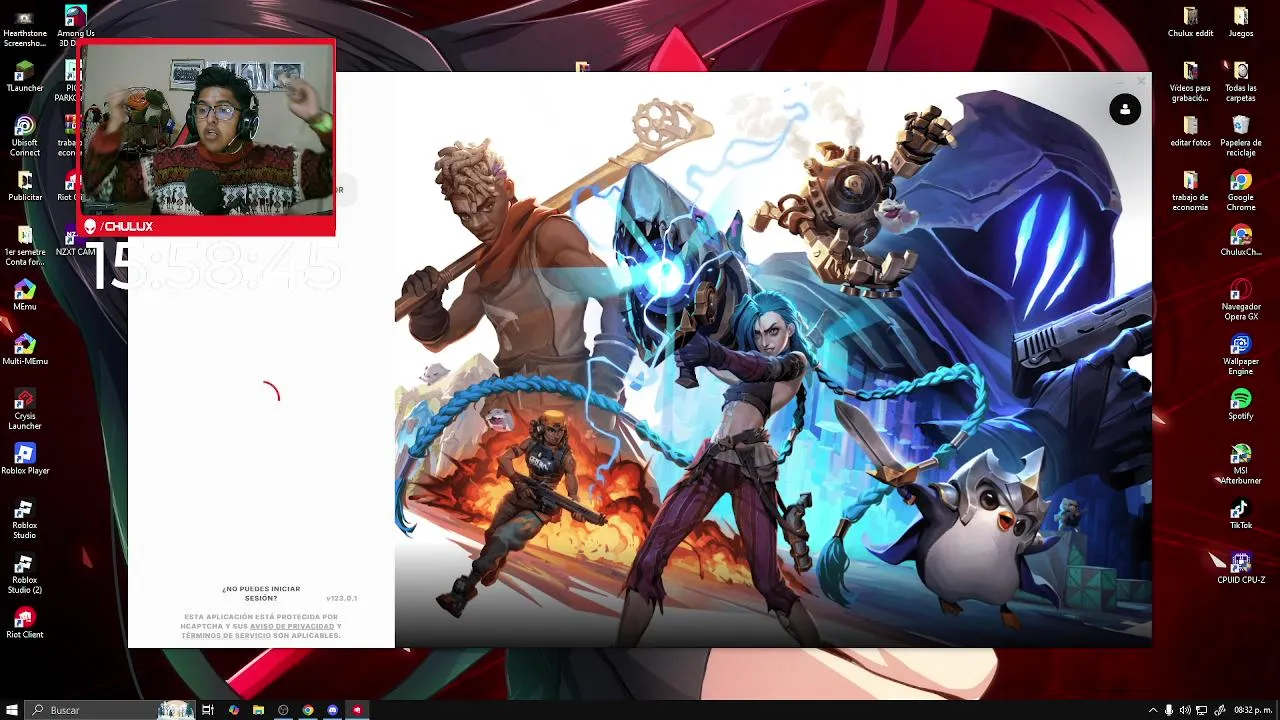1280x720 pixels.
Task: Open CPUID CPU-Z desktop shortcut
Action: tap(1241, 568)
